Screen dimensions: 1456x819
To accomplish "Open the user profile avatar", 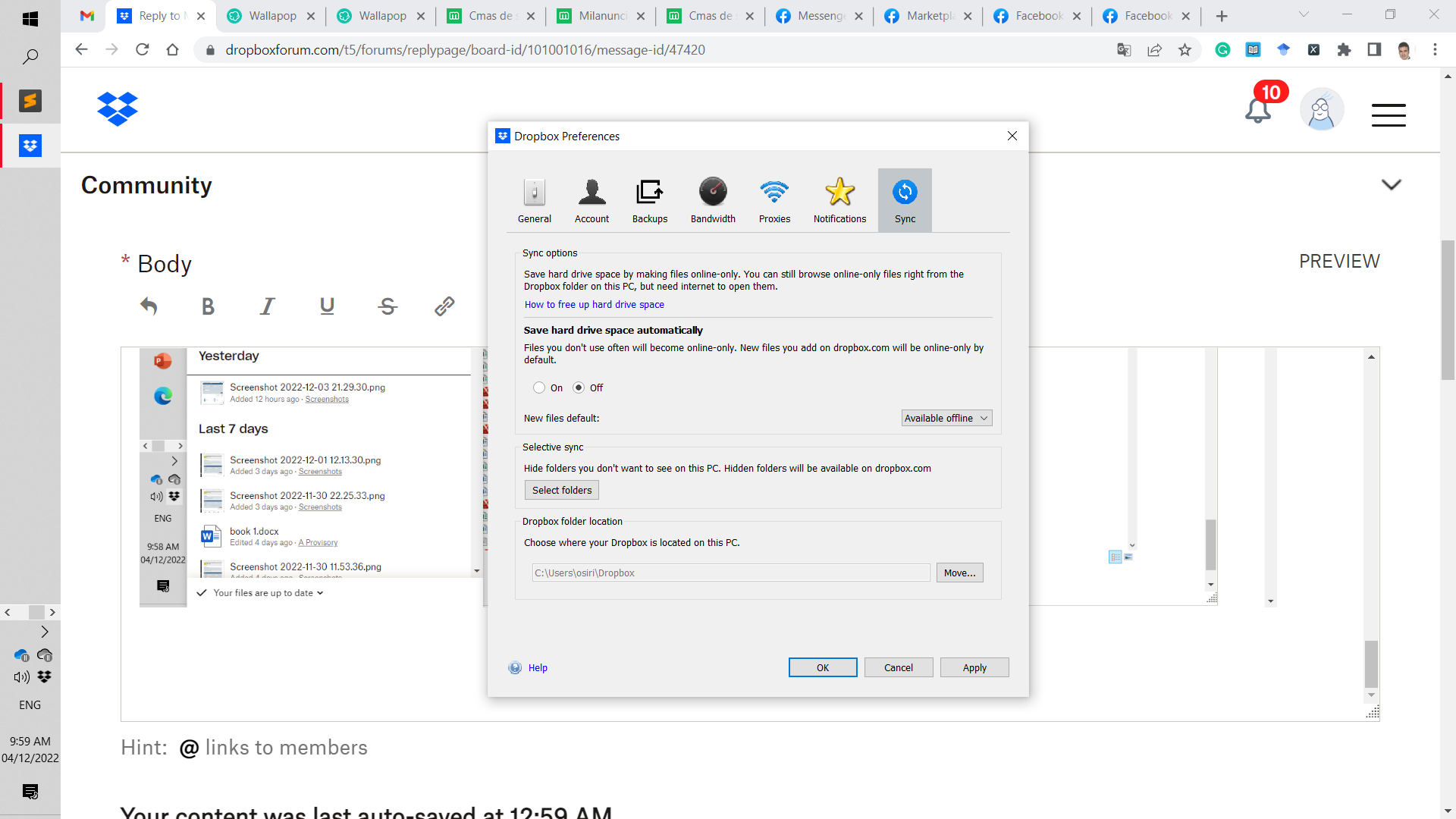I will click(1322, 109).
